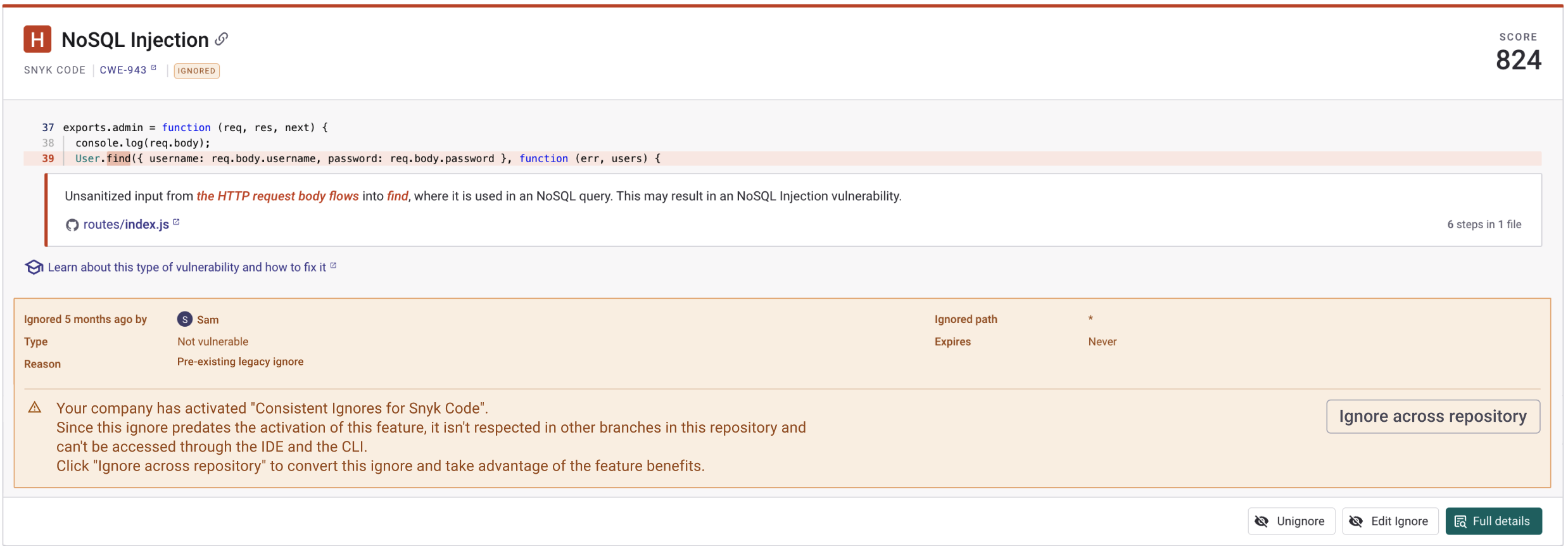The width and height of the screenshot is (1568, 551).
Task: Click external-link icon next to CWE-943
Action: tap(154, 68)
